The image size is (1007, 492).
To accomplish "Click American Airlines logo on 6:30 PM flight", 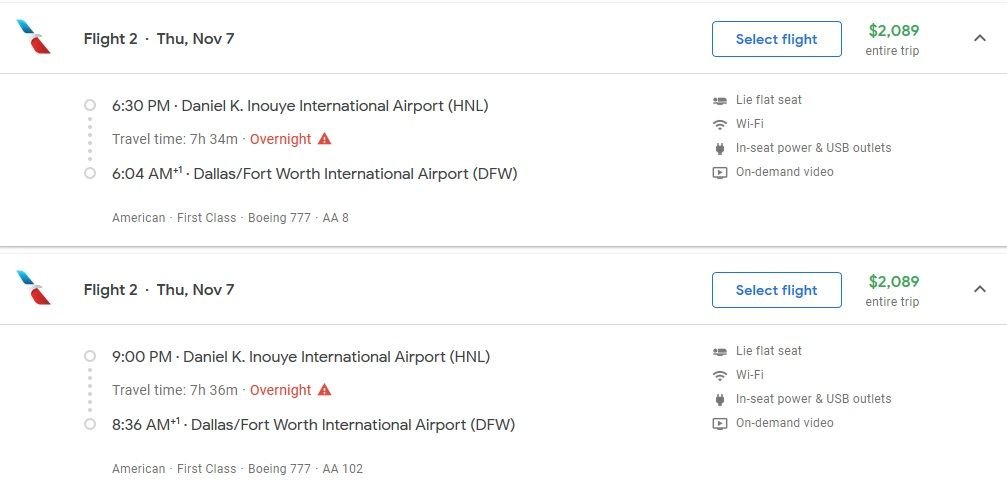I will pos(33,37).
